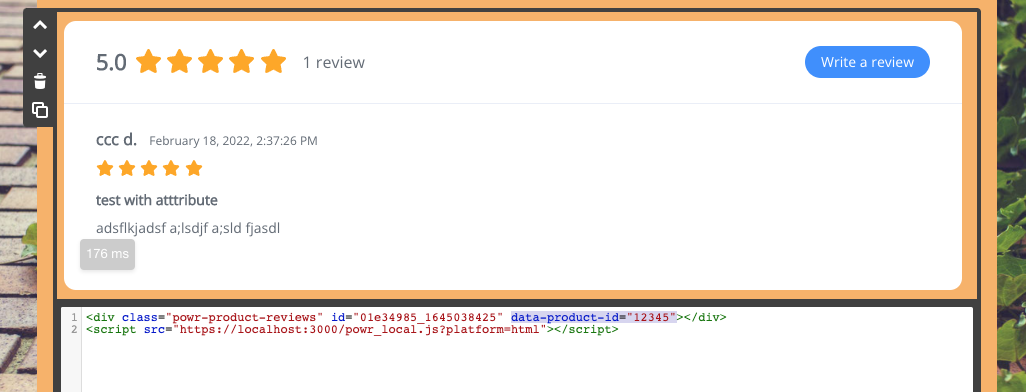This screenshot has width=1026, height=392.
Task: Delete block using trash icon
Action: pos(40,81)
